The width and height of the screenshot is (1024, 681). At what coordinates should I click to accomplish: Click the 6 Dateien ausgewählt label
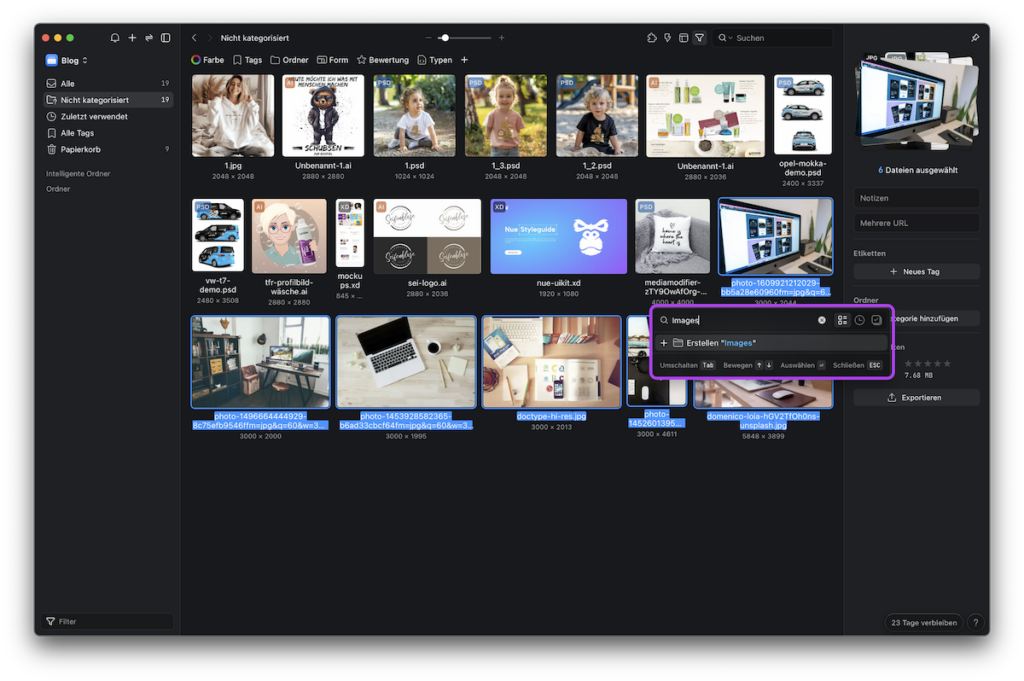[918, 170]
